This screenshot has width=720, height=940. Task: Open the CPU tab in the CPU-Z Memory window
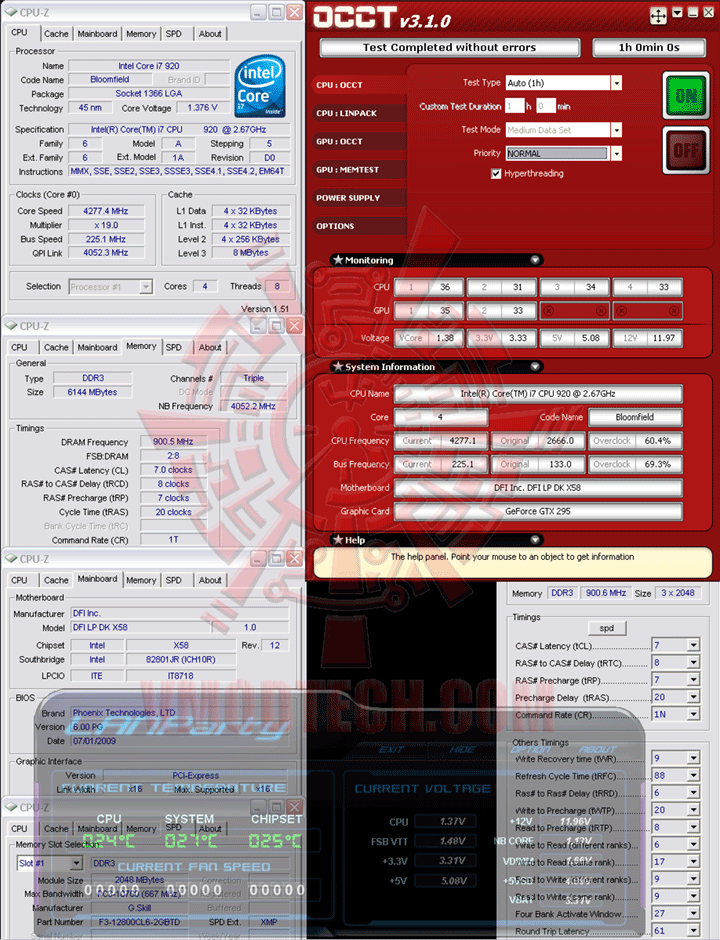click(x=19, y=348)
